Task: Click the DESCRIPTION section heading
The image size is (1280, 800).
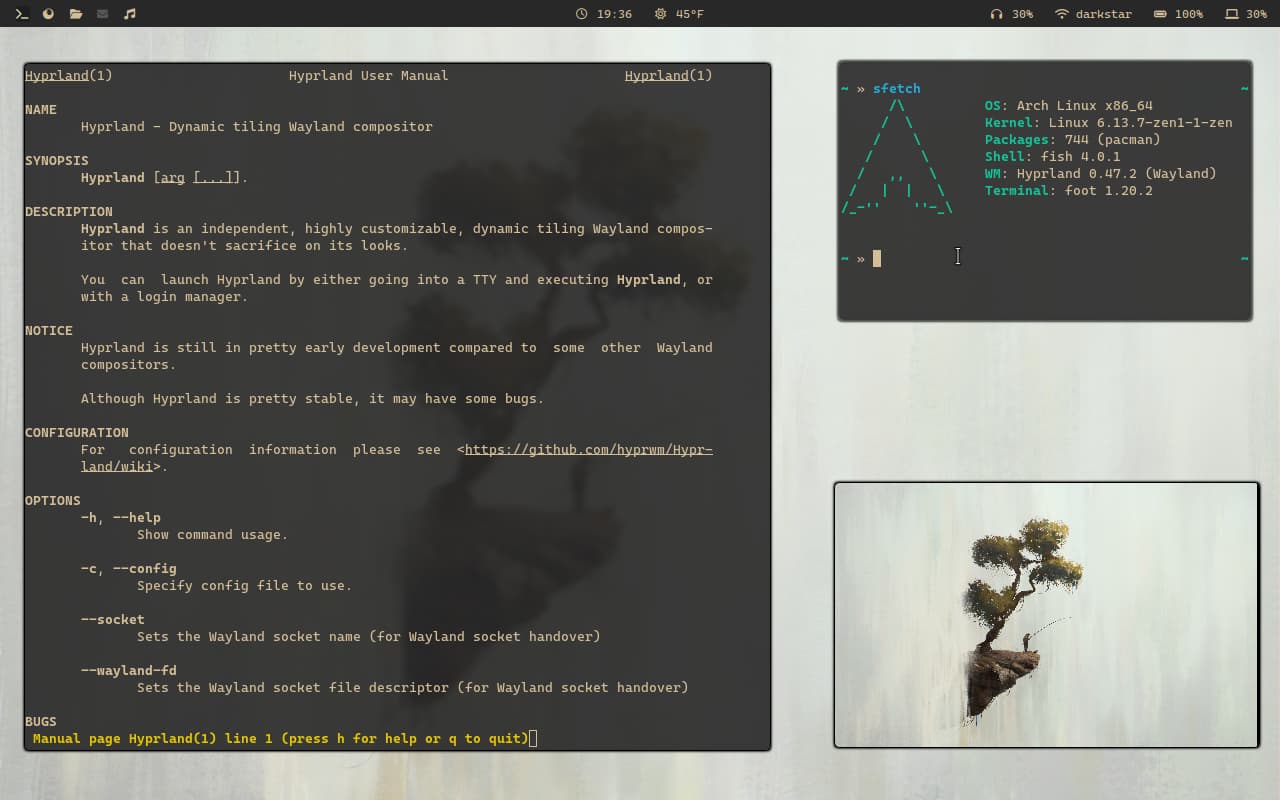Action: point(69,212)
